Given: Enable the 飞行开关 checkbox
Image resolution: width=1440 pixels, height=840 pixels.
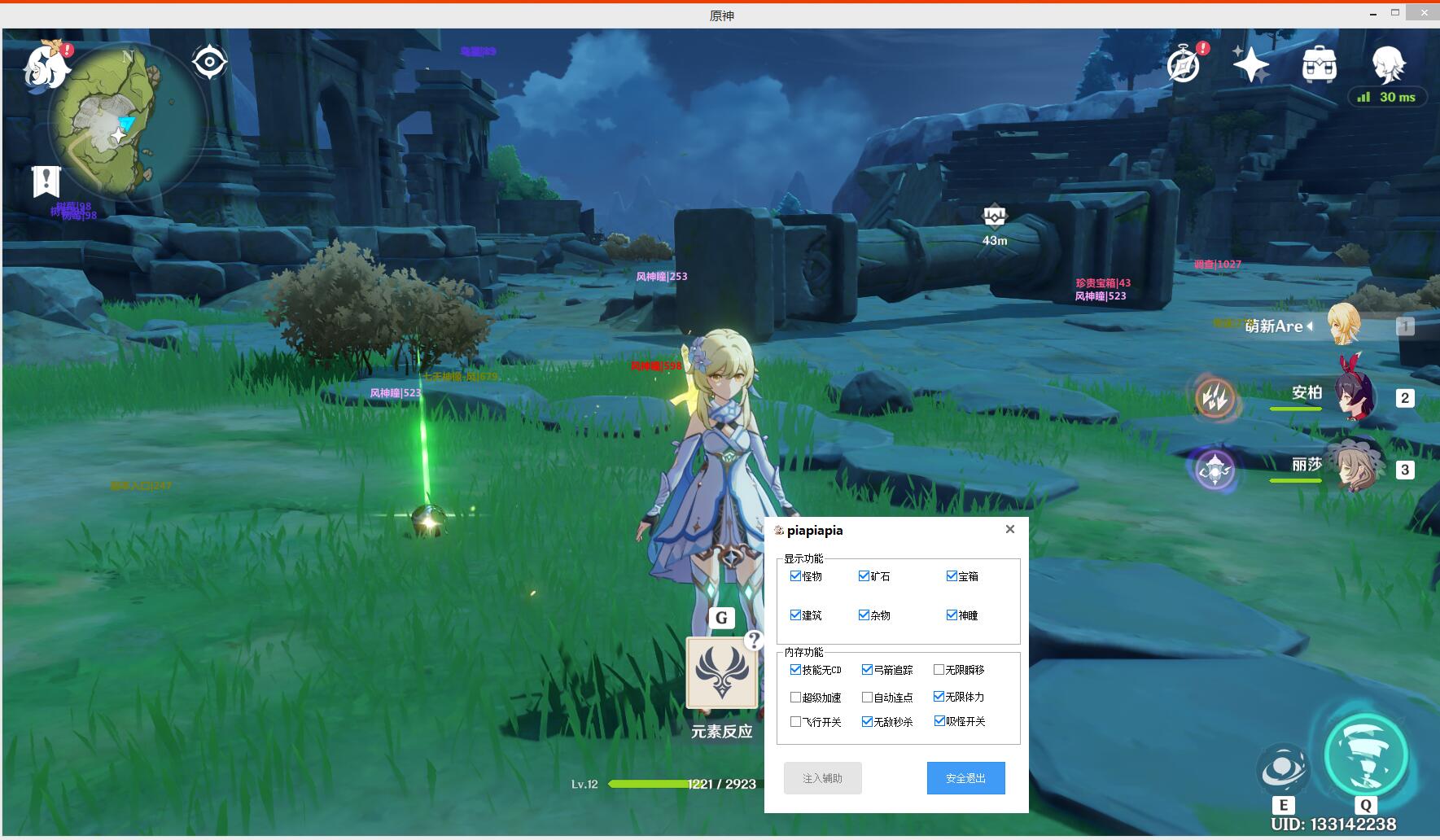Looking at the screenshot, I should (796, 721).
